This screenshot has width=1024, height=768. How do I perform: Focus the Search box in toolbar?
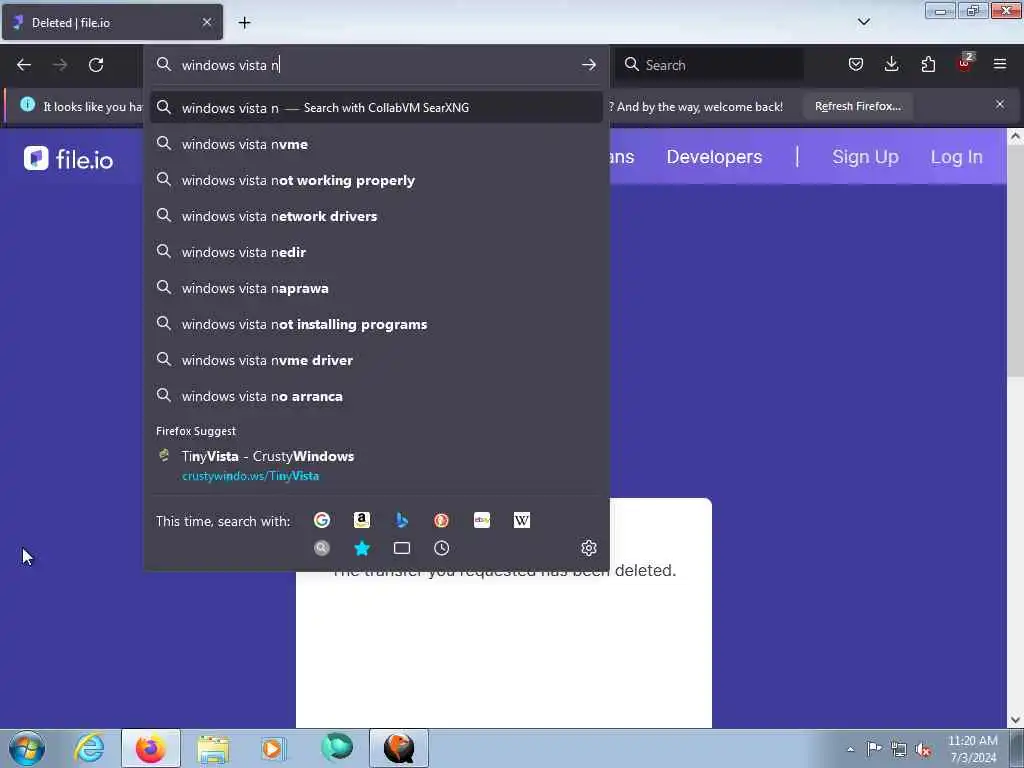(709, 65)
